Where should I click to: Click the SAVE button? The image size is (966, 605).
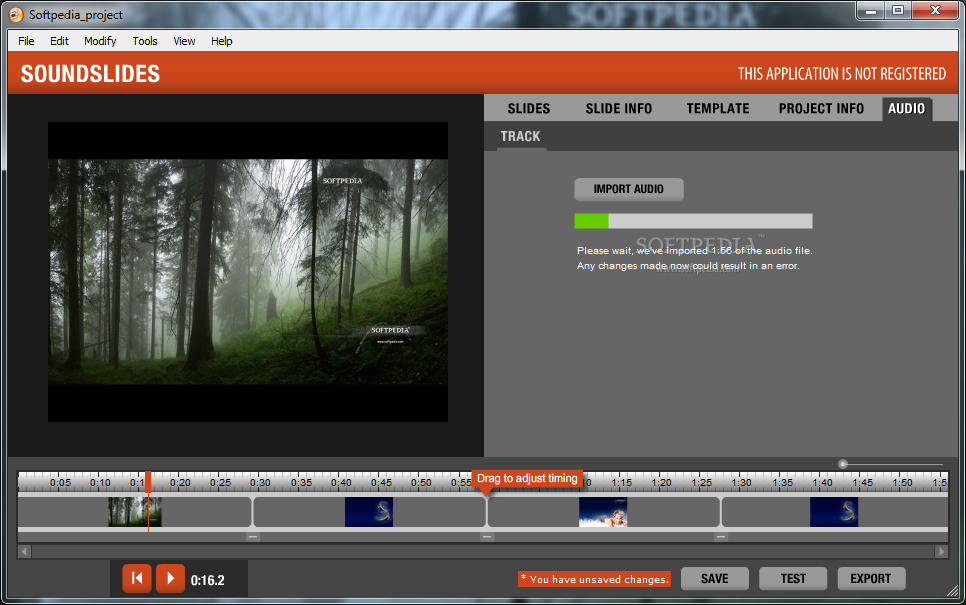(x=715, y=579)
